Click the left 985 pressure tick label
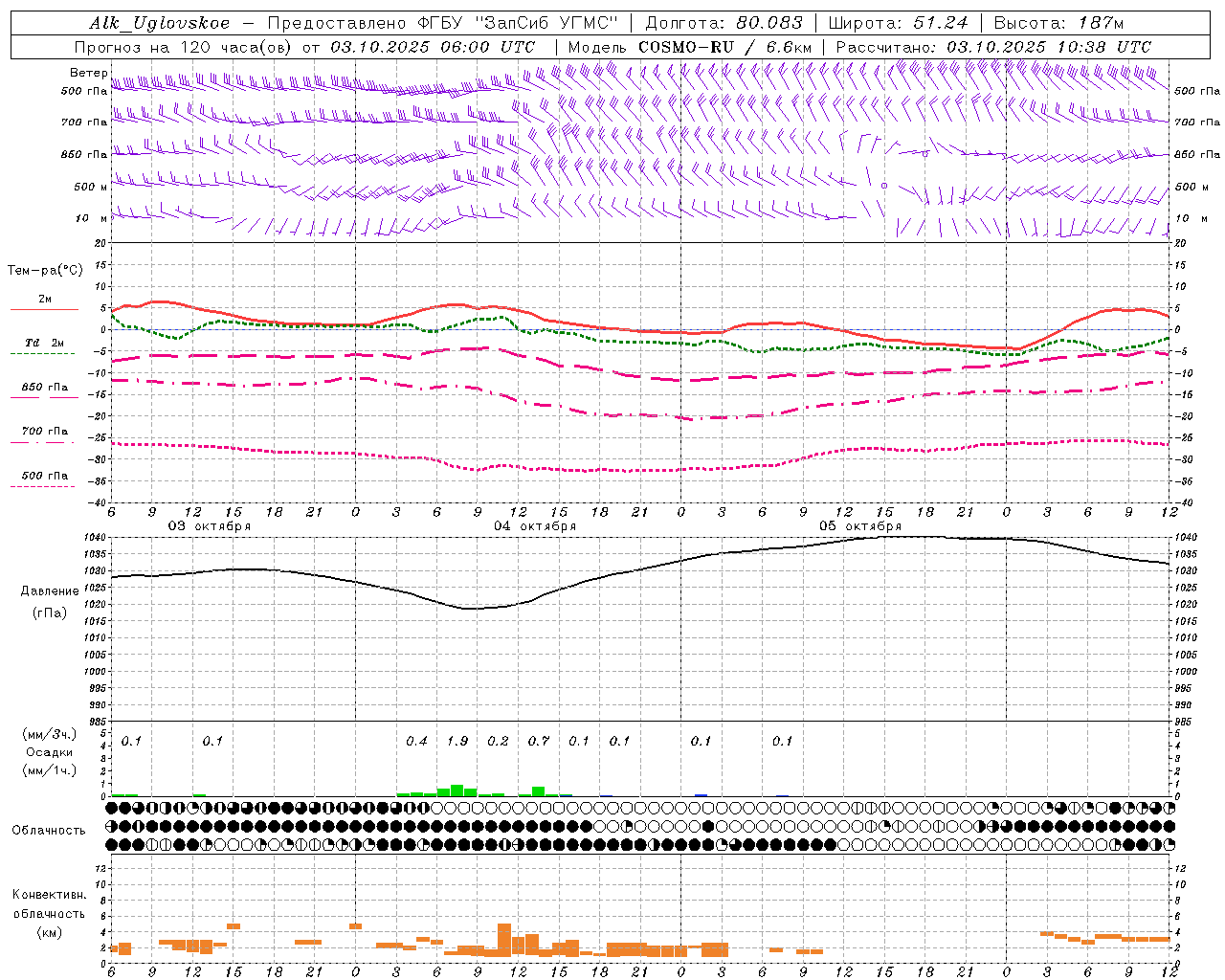Viewport: 1225px width, 980px height. 99,722
